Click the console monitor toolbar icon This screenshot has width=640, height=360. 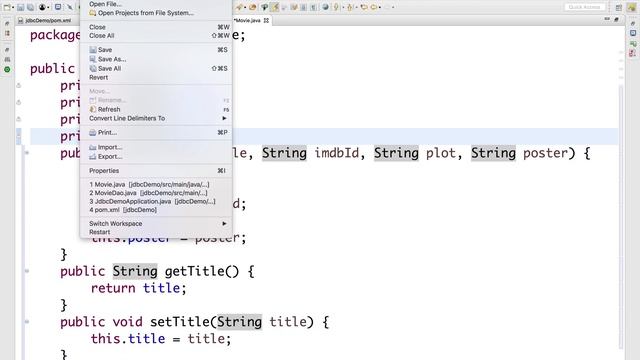[58, 7]
